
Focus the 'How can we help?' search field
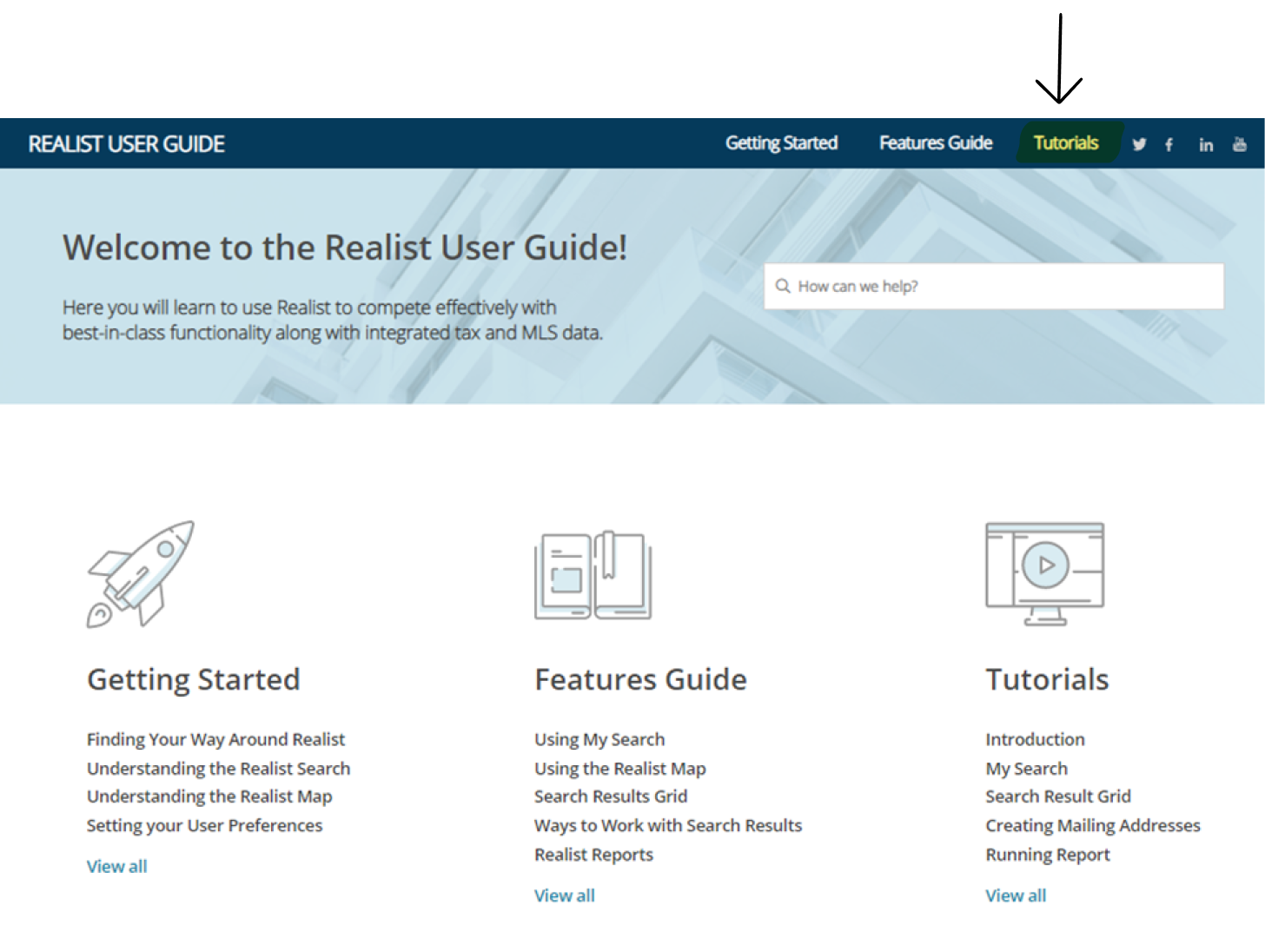point(994,286)
